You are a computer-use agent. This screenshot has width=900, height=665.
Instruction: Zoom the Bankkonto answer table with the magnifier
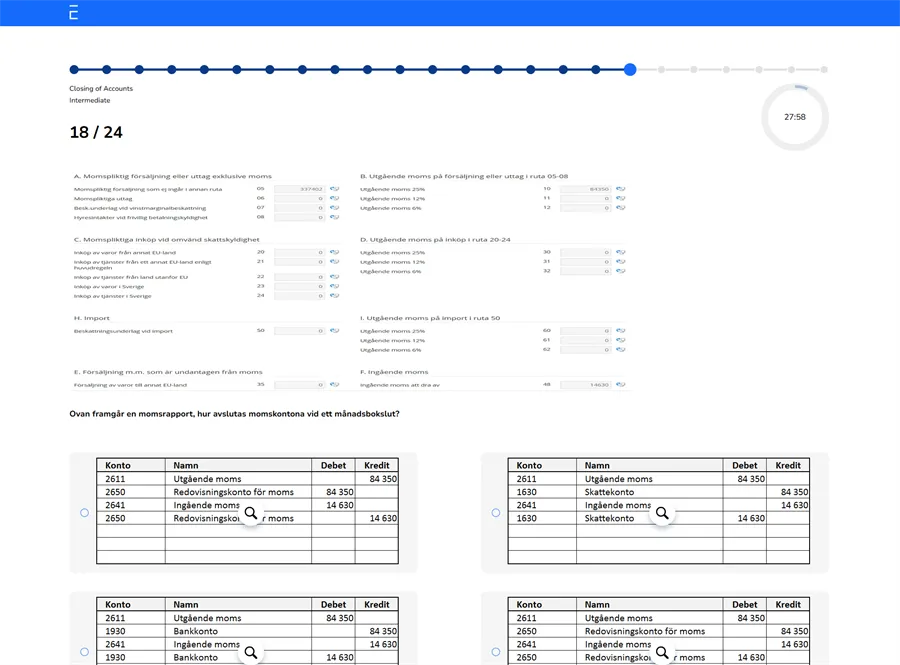point(250,652)
